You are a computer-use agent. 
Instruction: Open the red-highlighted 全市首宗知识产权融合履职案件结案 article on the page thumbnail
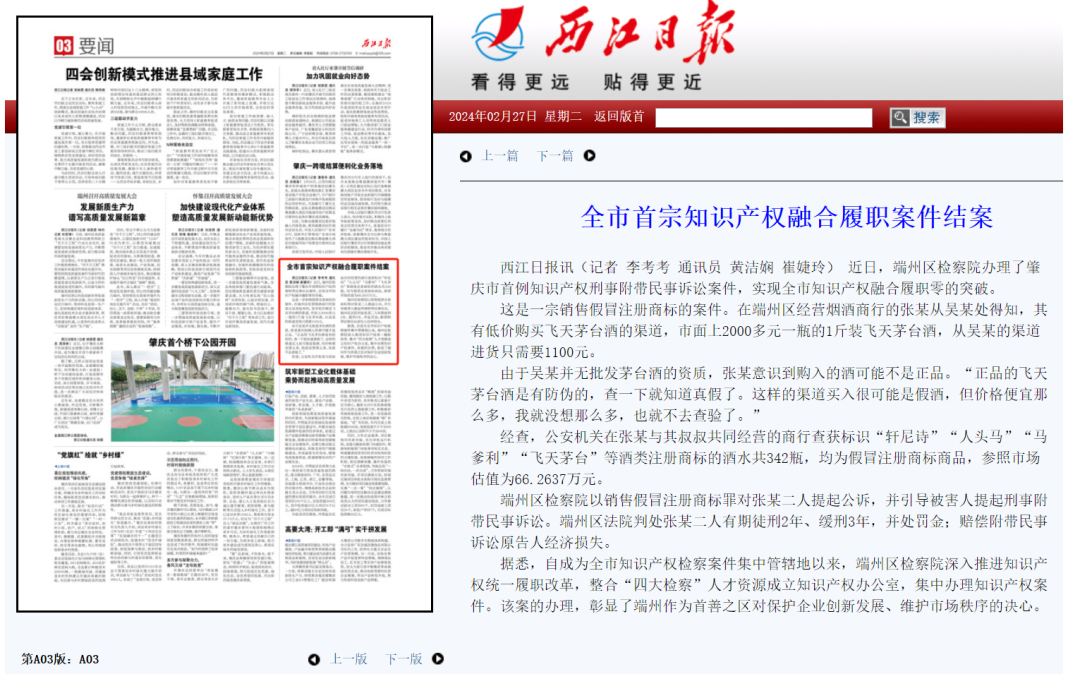tap(338, 312)
